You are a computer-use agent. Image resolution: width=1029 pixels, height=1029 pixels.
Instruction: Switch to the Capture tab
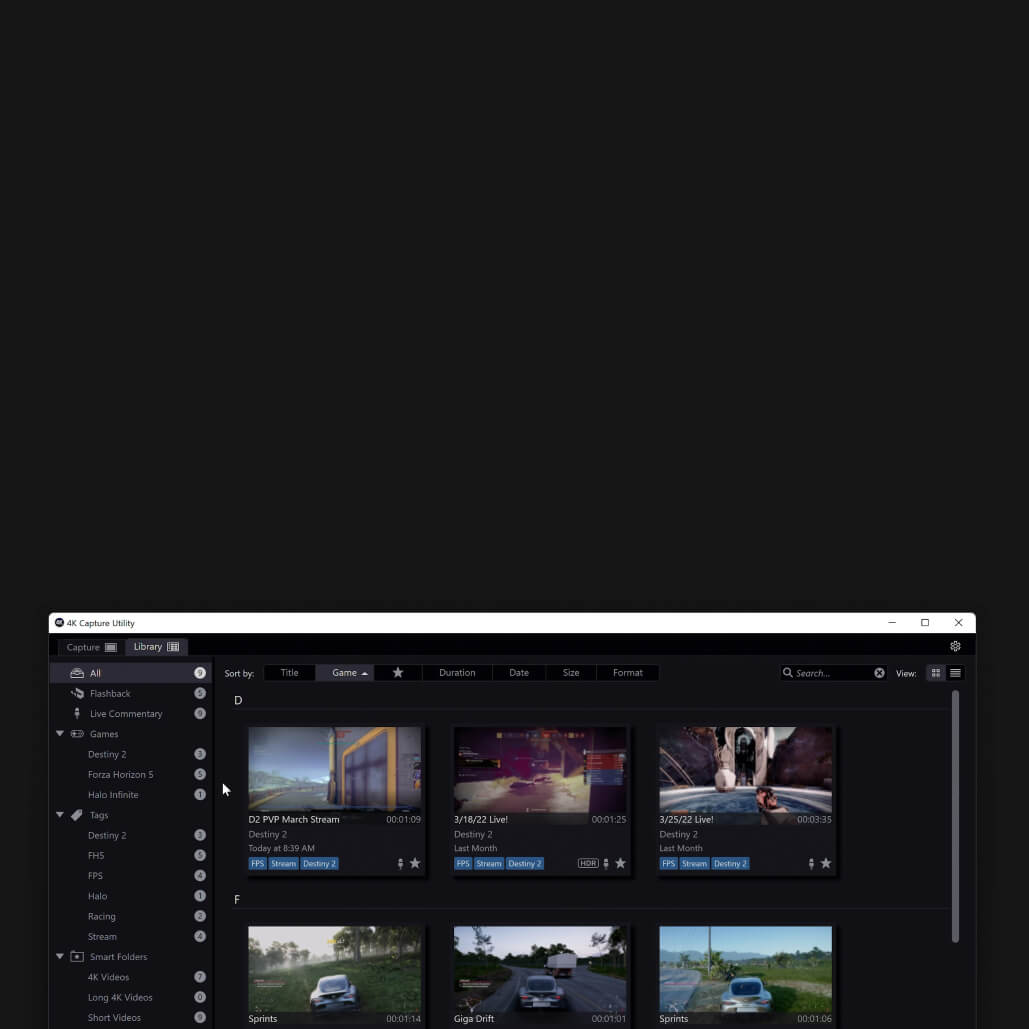90,647
